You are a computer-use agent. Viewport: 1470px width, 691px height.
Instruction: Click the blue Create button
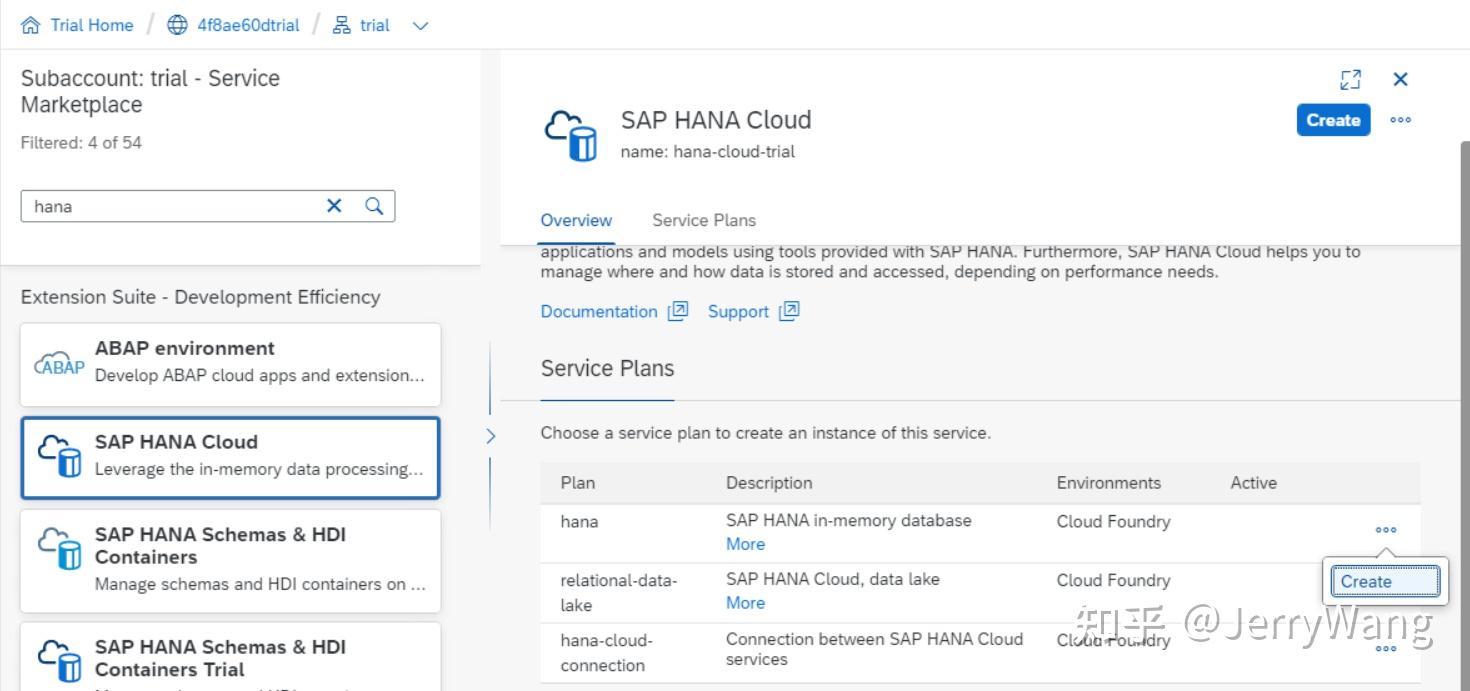coord(1333,120)
